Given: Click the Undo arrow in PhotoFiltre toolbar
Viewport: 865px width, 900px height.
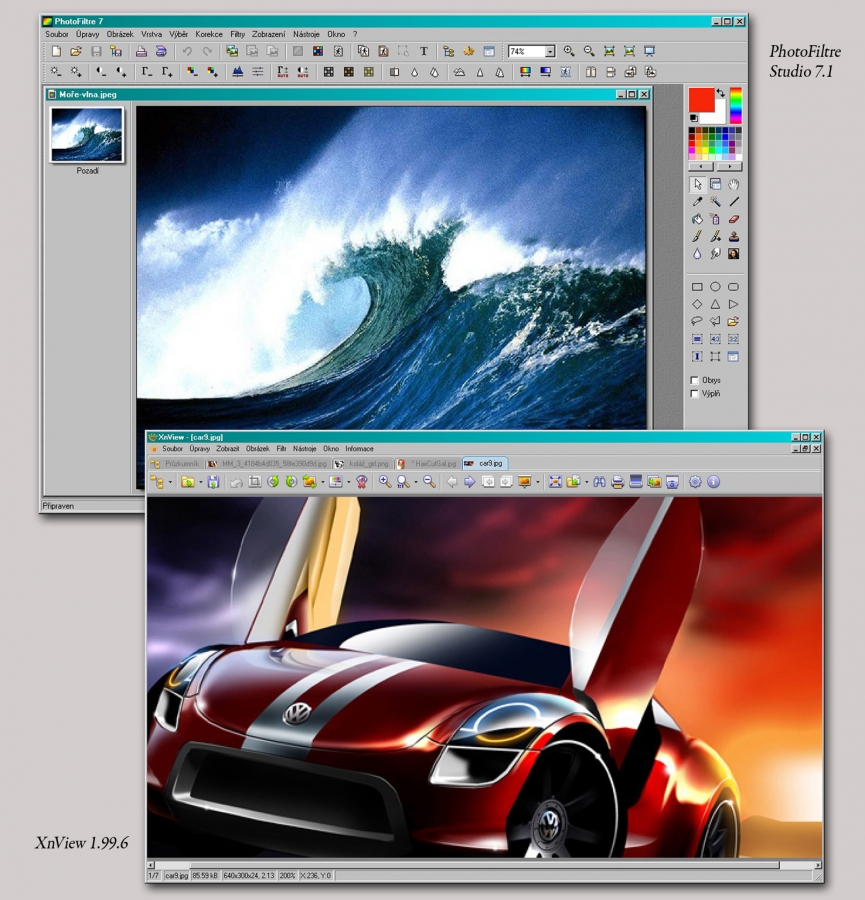Looking at the screenshot, I should [187, 52].
